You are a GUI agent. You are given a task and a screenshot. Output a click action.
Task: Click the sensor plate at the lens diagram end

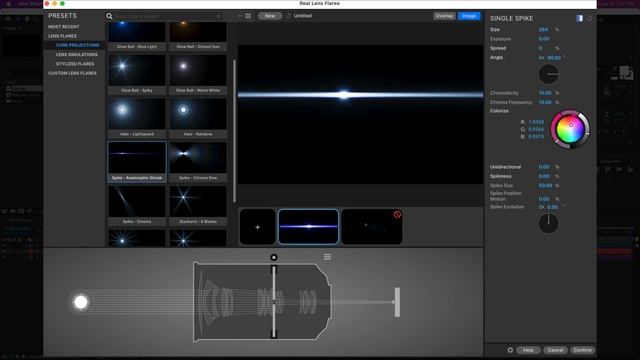pos(397,302)
